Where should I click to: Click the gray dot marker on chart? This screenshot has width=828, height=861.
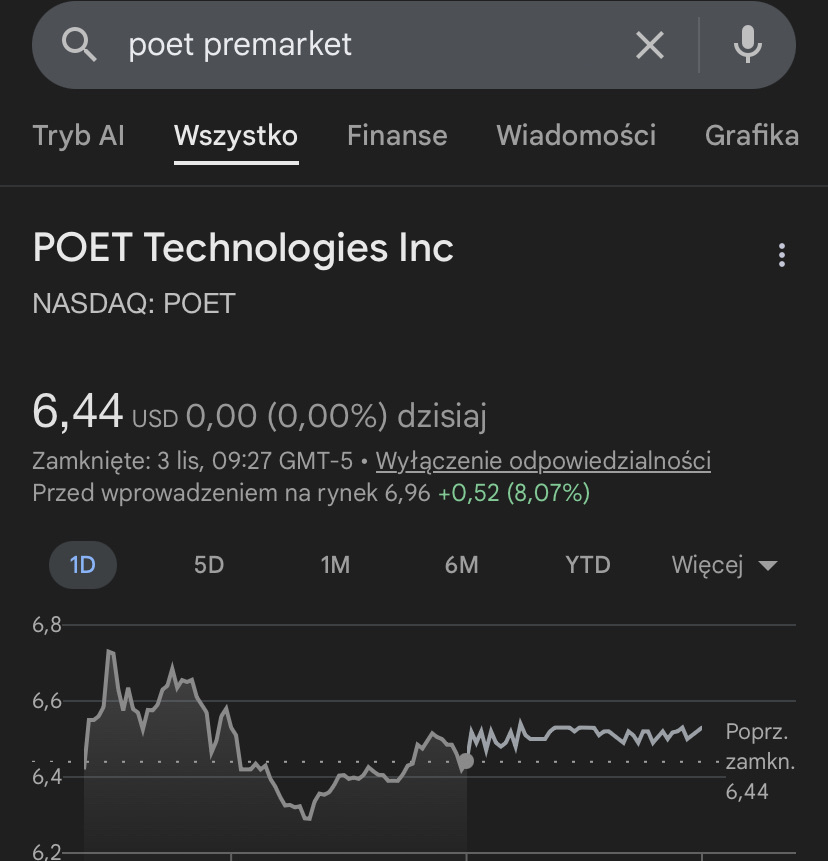tap(466, 761)
